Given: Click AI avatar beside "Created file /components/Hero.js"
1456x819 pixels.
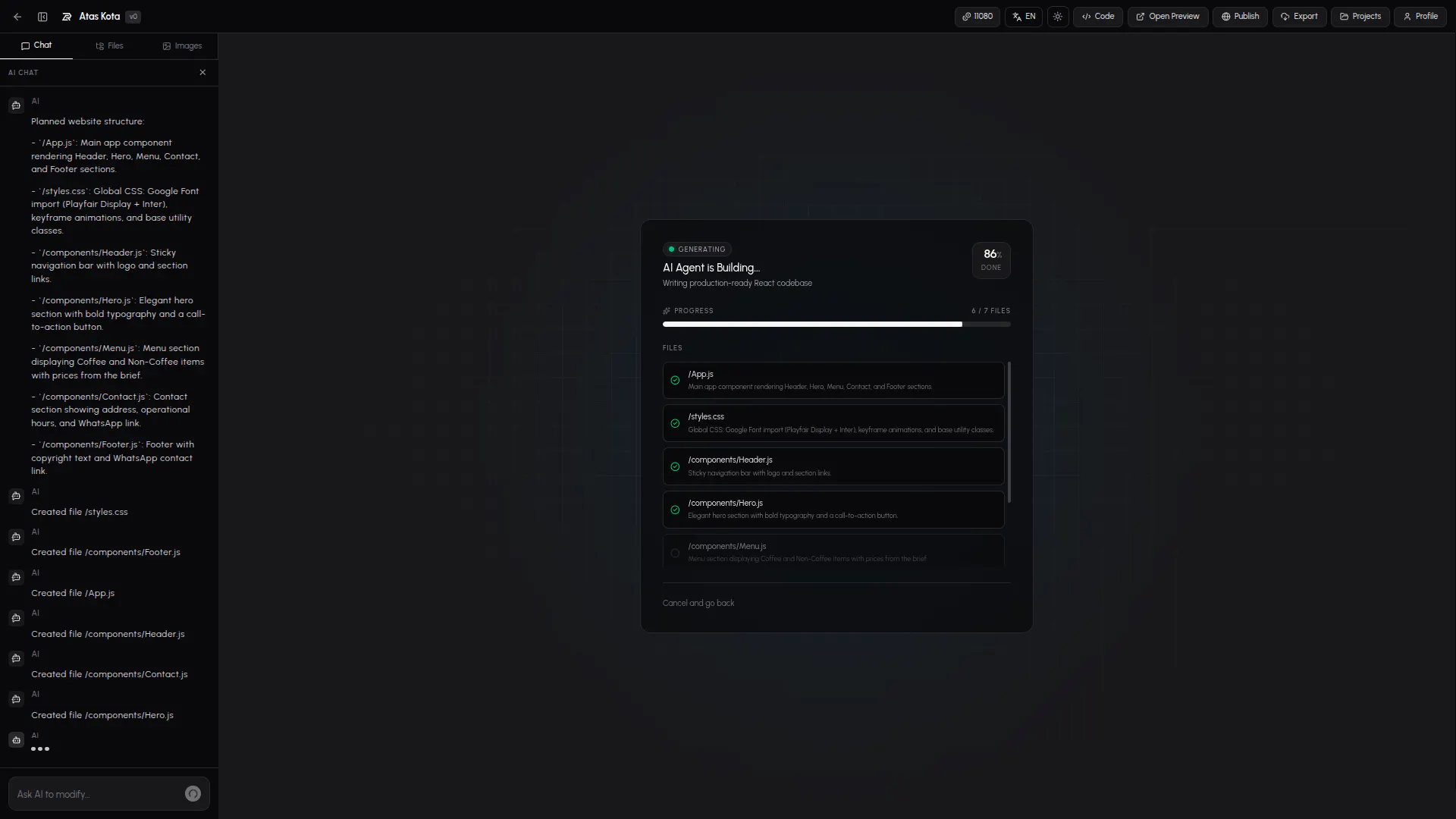Looking at the screenshot, I should coord(16,699).
